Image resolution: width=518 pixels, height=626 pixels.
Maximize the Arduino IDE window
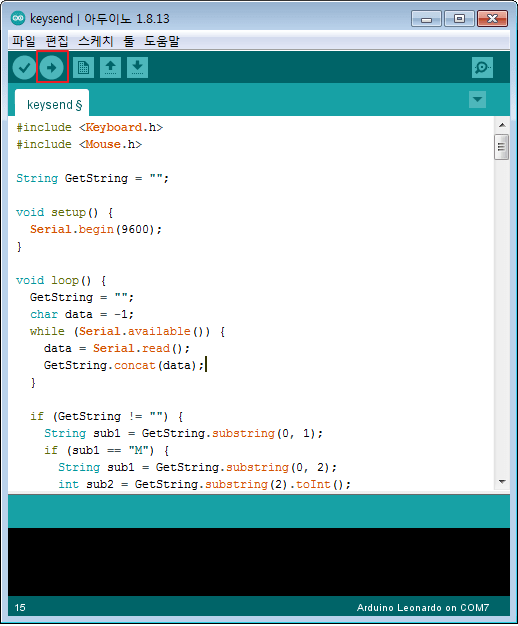pyautogui.click(x=459, y=19)
